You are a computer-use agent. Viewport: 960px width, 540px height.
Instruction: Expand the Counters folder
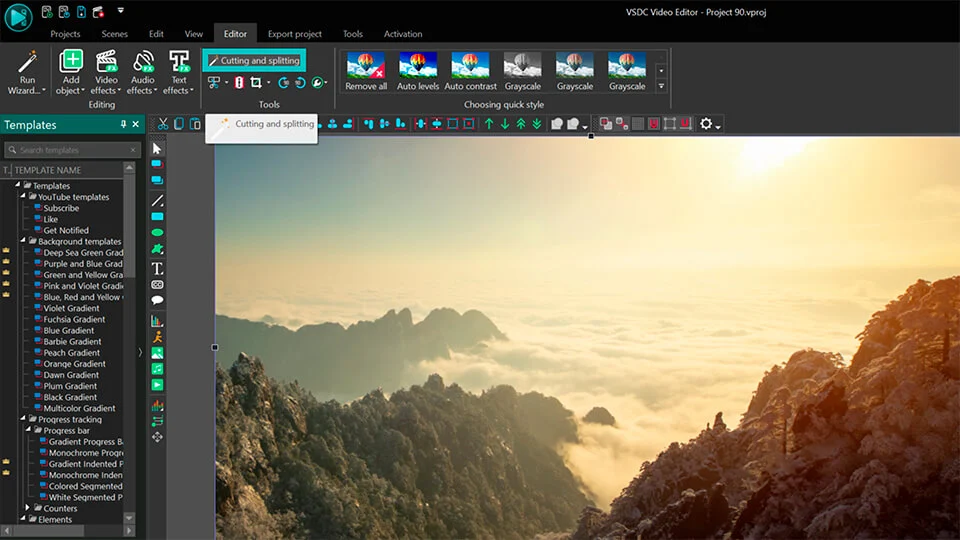coord(28,508)
